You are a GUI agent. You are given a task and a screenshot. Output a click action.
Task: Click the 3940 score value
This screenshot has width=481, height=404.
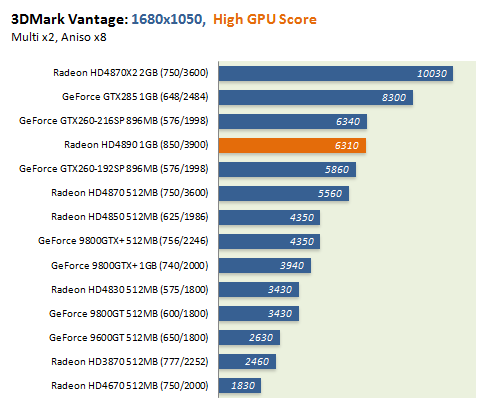pyautogui.click(x=292, y=266)
